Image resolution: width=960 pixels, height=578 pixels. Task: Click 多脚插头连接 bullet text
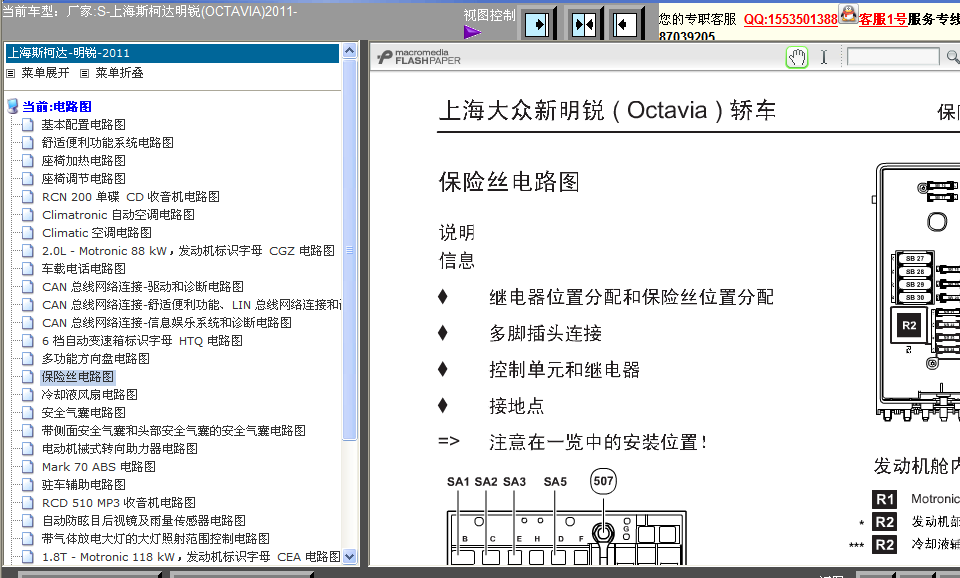pyautogui.click(x=546, y=334)
